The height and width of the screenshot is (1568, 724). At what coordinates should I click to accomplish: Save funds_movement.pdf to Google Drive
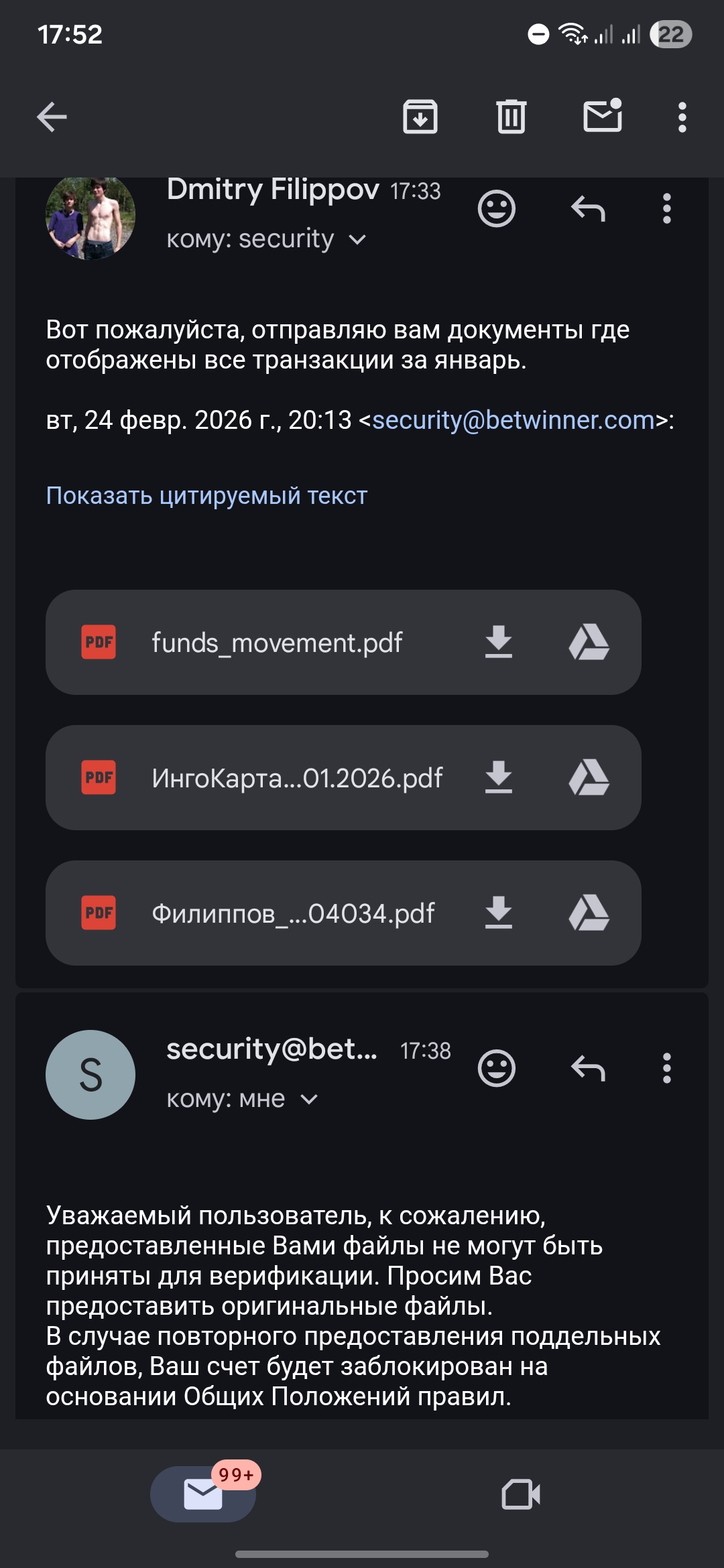(589, 642)
